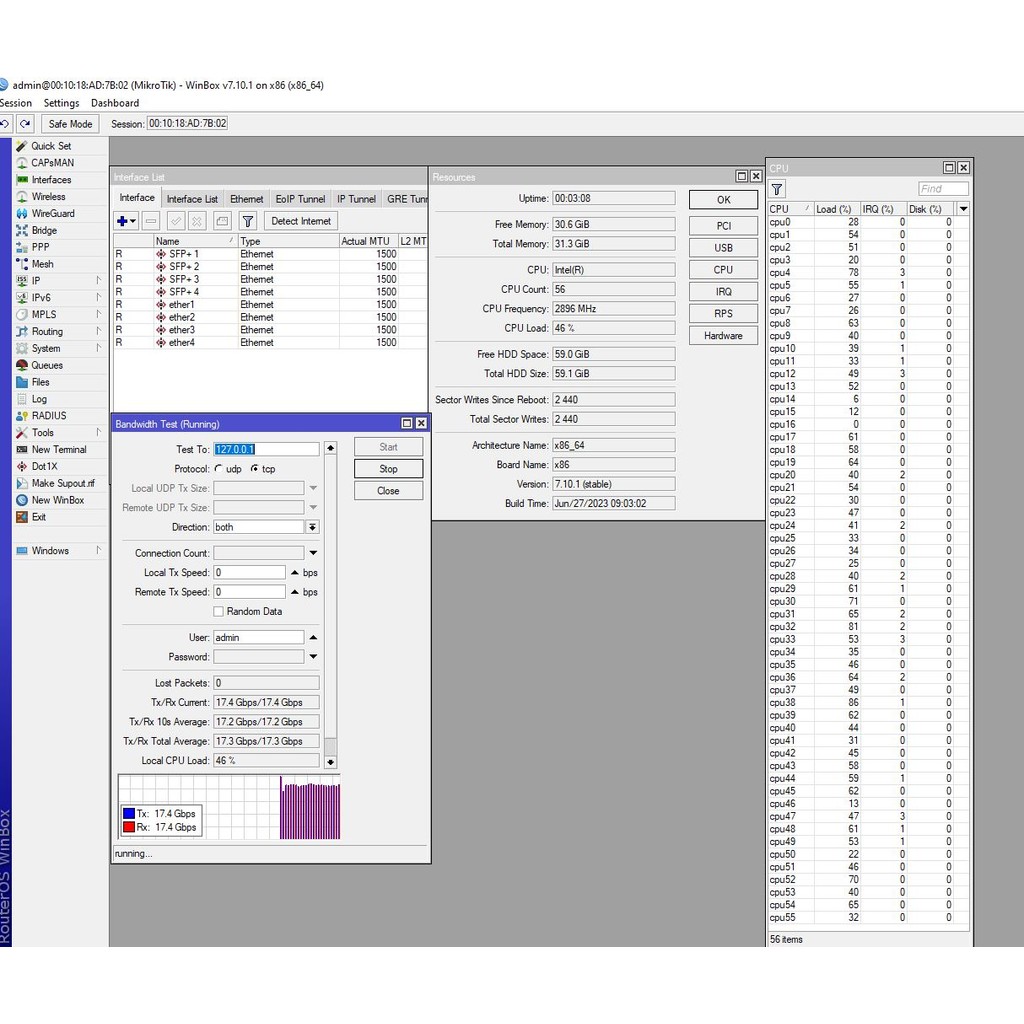Open the Settings menu
The width and height of the screenshot is (1024, 1024).
(61, 103)
